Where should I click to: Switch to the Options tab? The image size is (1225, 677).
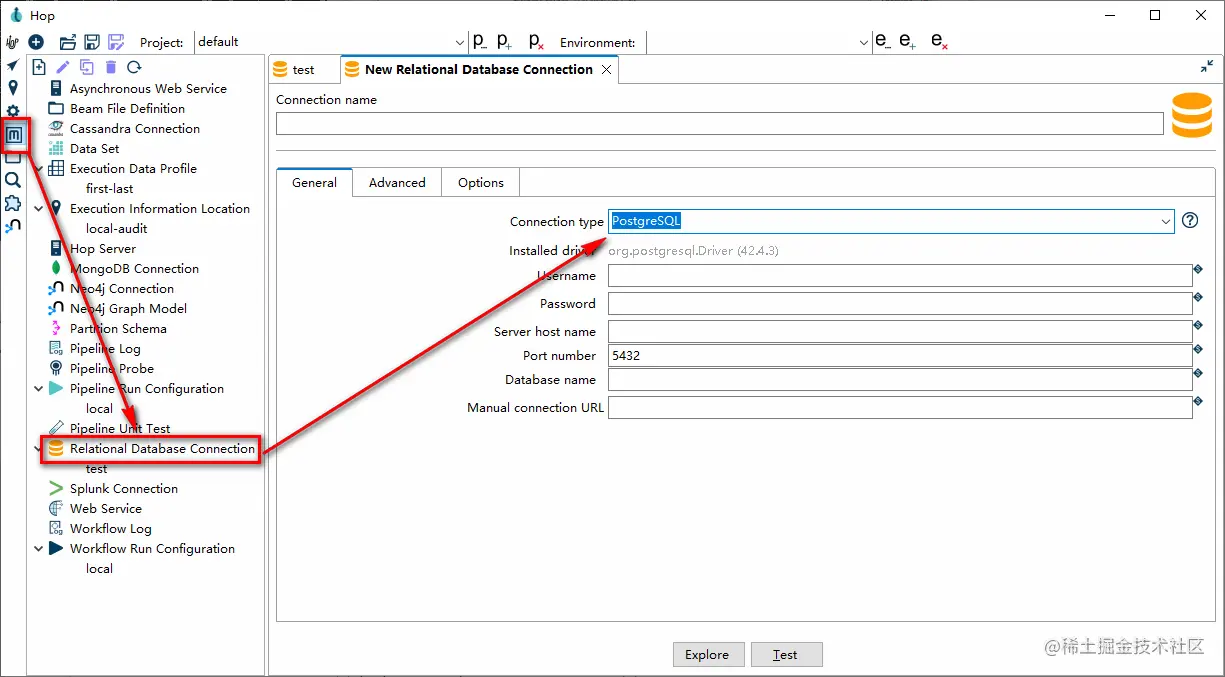click(481, 182)
